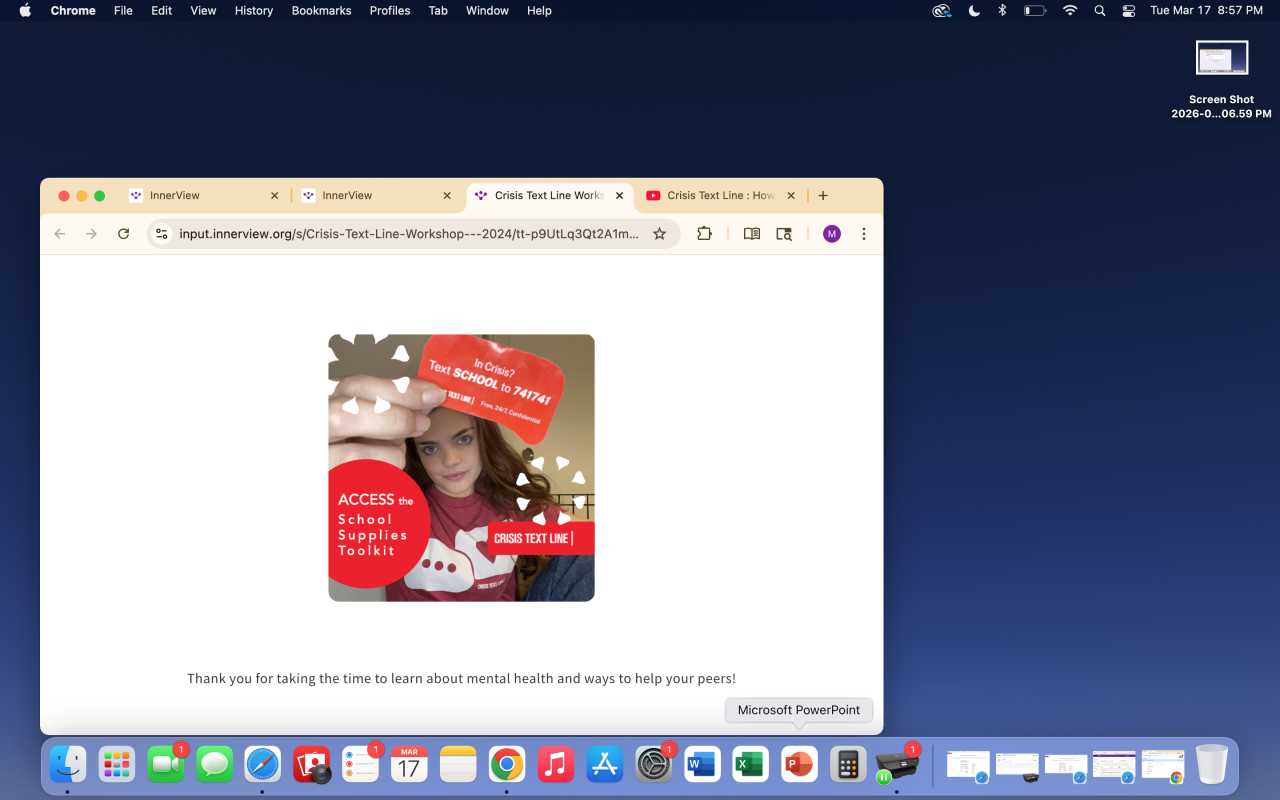Open the Edit menu
Image resolution: width=1280 pixels, height=800 pixels.
tap(161, 11)
